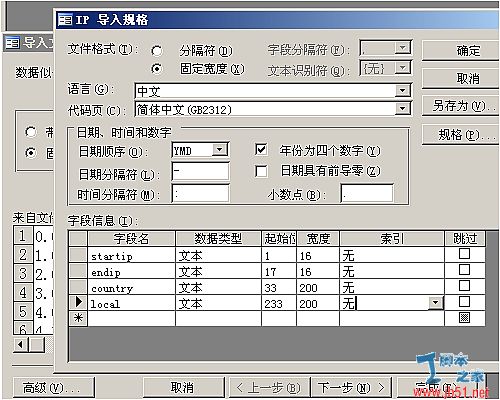Screen dimensions: 500x400
Task: Select the endip row selector
Action: coord(78,271)
